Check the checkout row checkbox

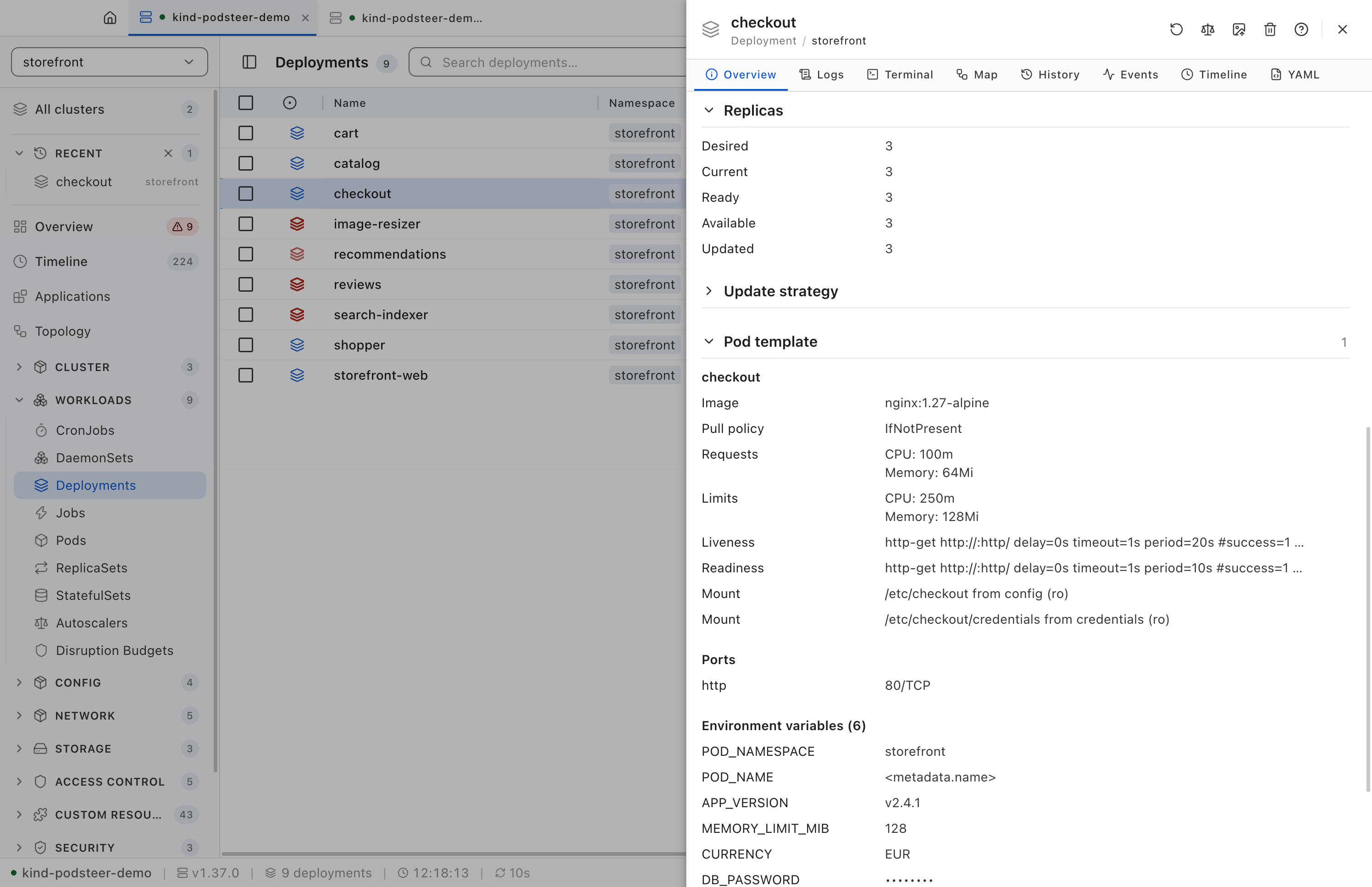point(246,194)
